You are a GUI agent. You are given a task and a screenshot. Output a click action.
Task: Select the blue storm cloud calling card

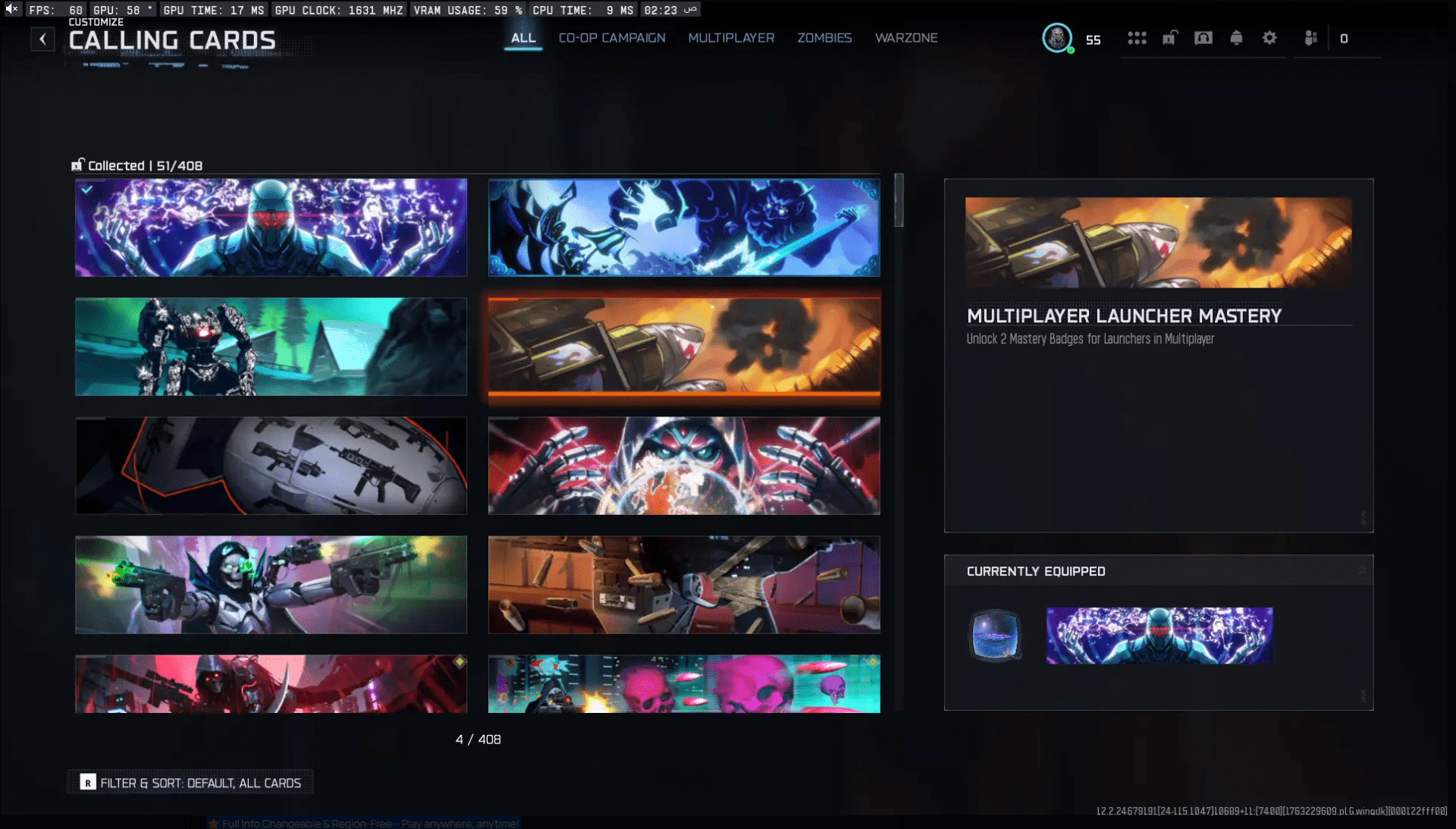click(684, 228)
